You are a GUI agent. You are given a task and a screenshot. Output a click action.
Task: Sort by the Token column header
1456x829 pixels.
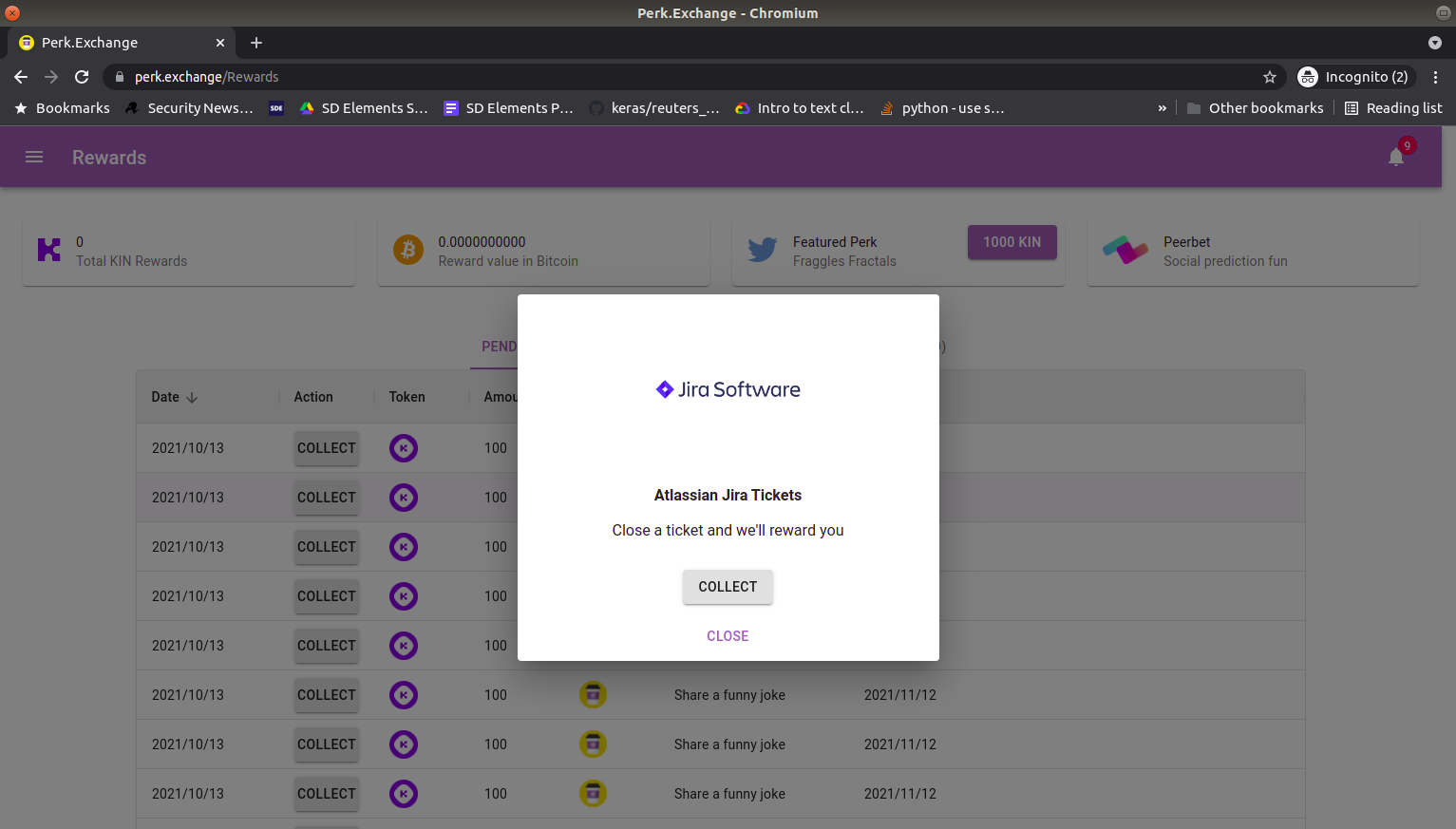[x=407, y=397]
